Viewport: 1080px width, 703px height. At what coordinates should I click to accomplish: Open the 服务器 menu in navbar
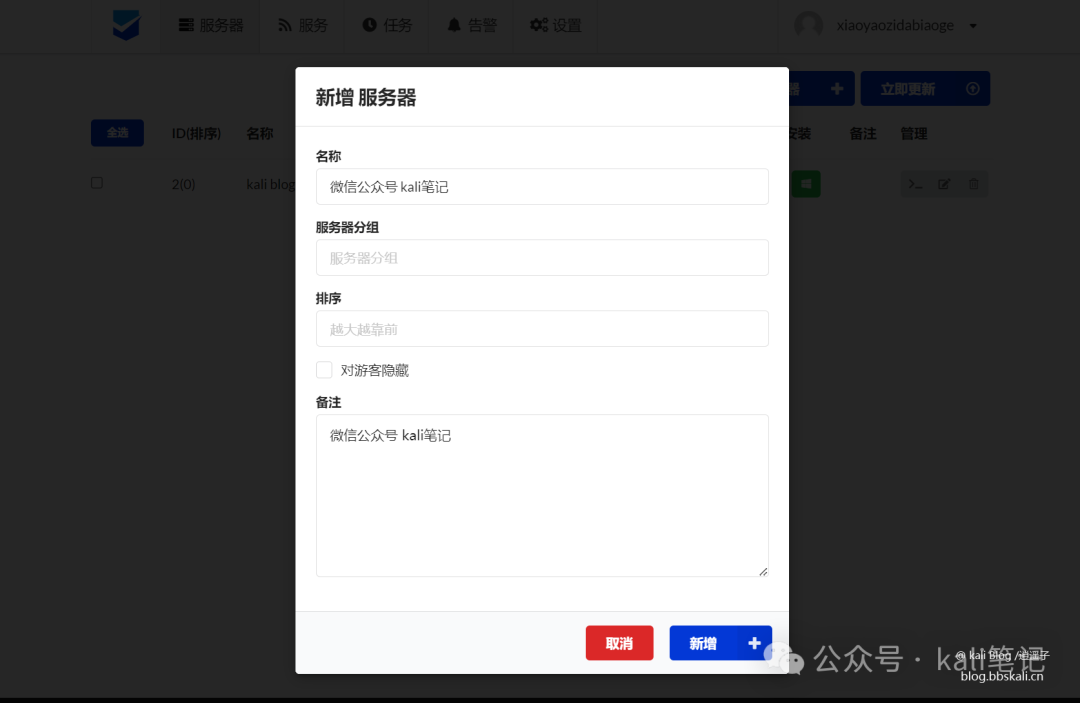click(x=211, y=25)
